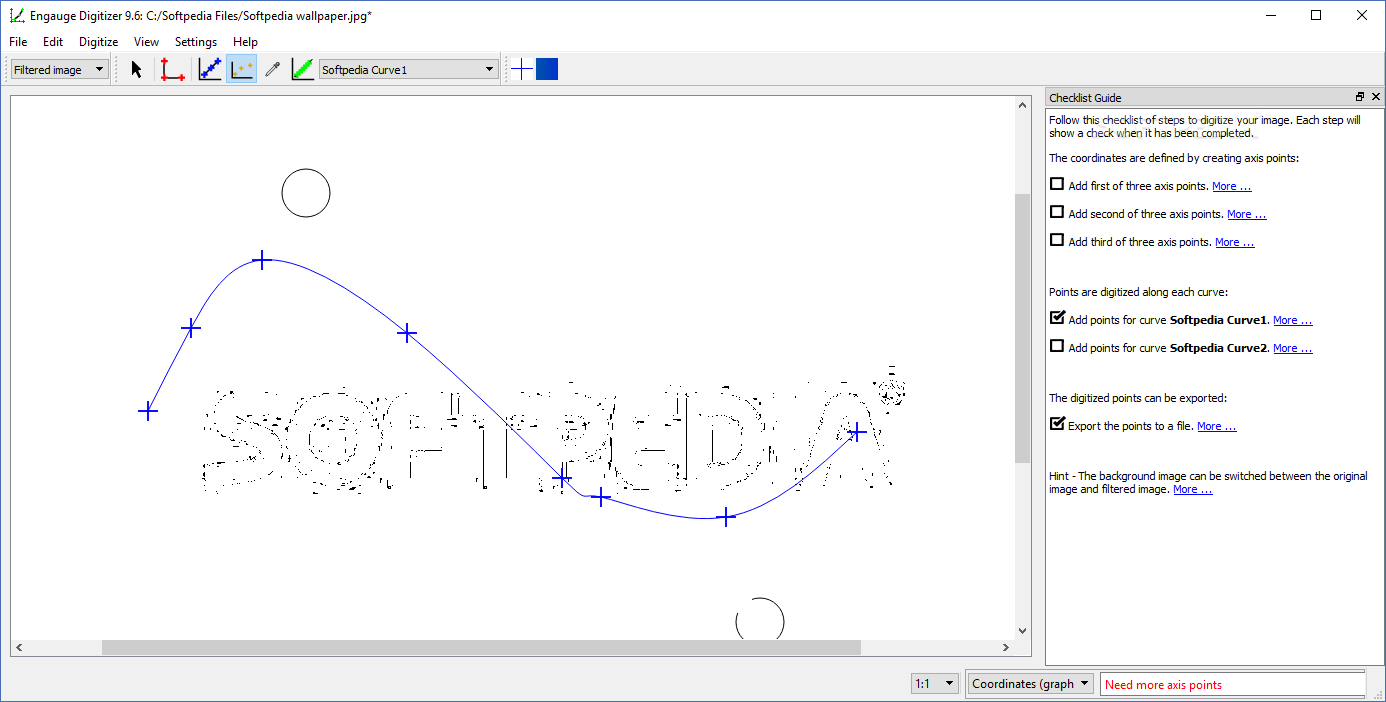Open the Edit menu

[x=53, y=42]
